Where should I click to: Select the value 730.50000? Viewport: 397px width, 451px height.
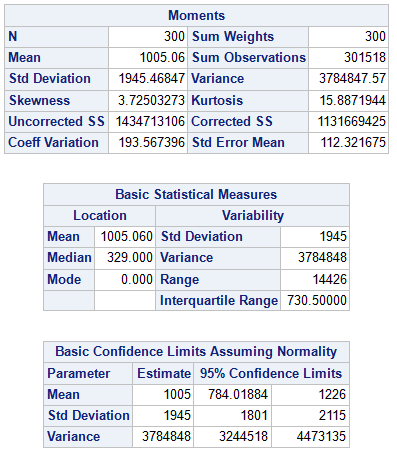(317, 300)
